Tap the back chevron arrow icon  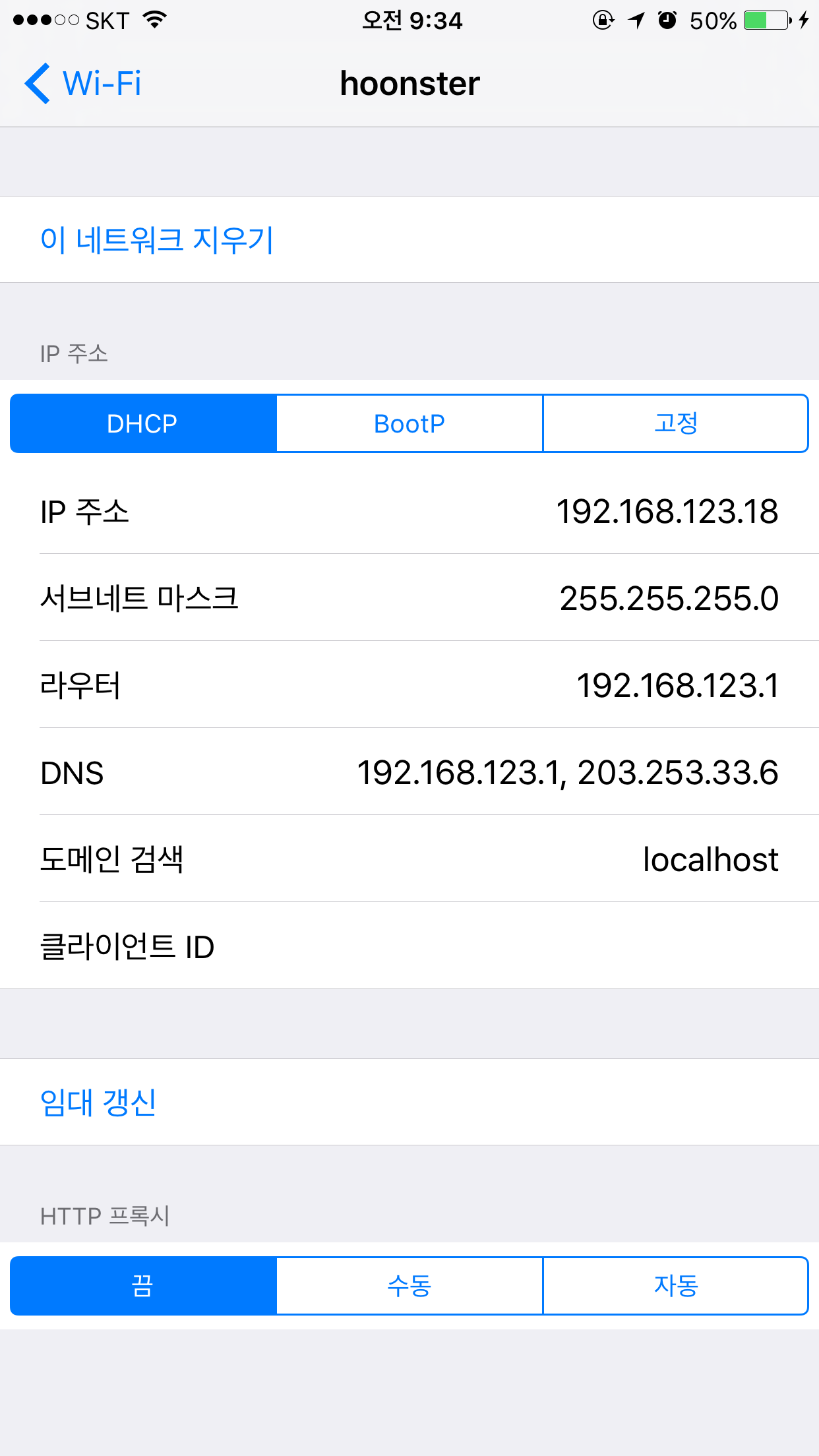(37, 84)
